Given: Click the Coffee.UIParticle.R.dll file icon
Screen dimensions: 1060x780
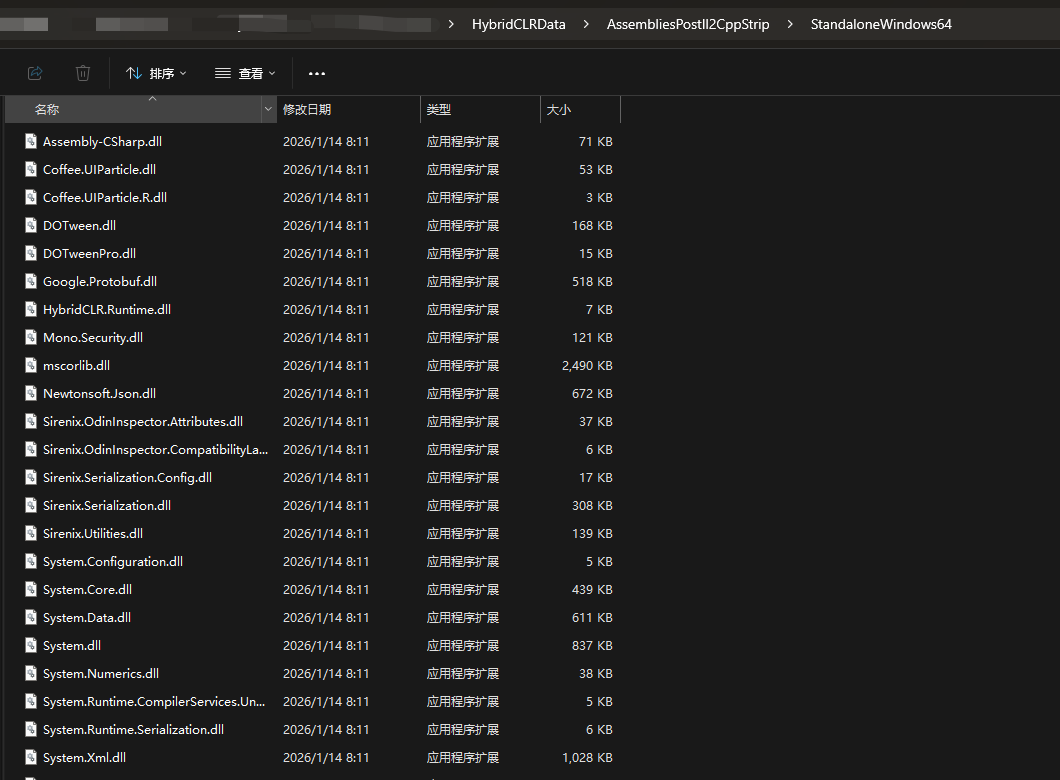Looking at the screenshot, I should pyautogui.click(x=31, y=197).
